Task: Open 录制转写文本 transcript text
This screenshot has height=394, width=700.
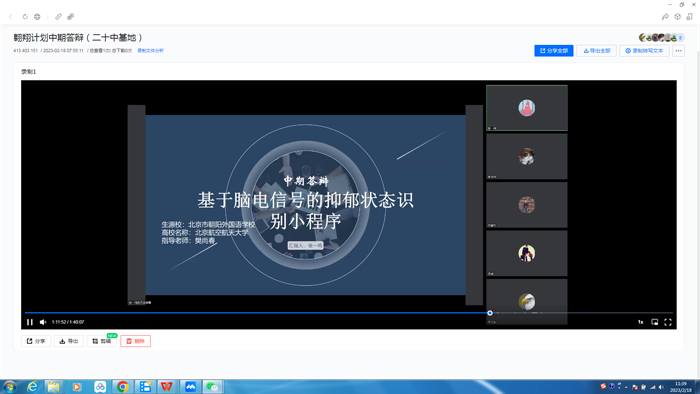Action: click(644, 51)
